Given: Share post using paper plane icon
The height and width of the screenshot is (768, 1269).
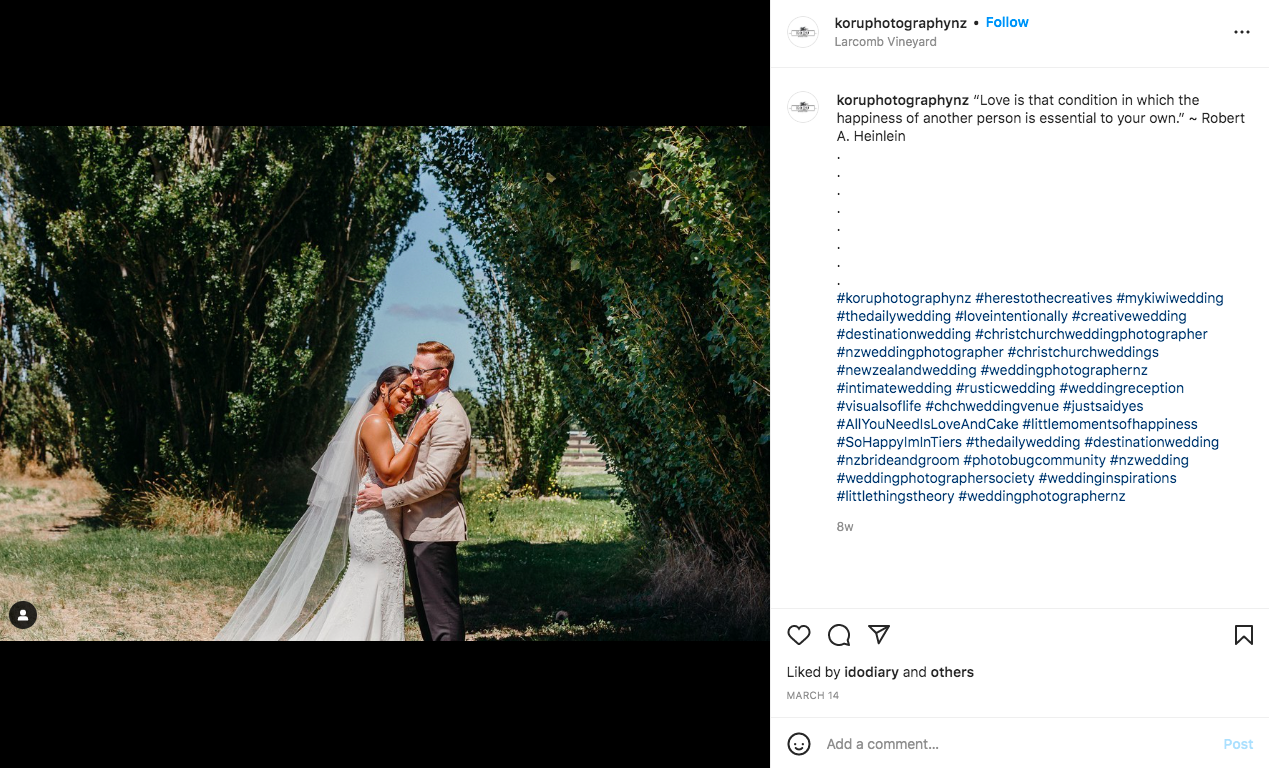Looking at the screenshot, I should tap(879, 634).
